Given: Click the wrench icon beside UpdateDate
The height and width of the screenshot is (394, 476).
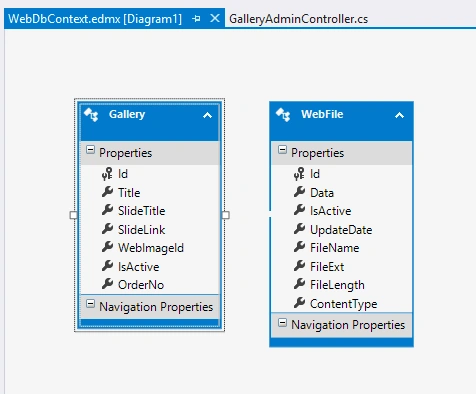Looking at the screenshot, I should (299, 229).
